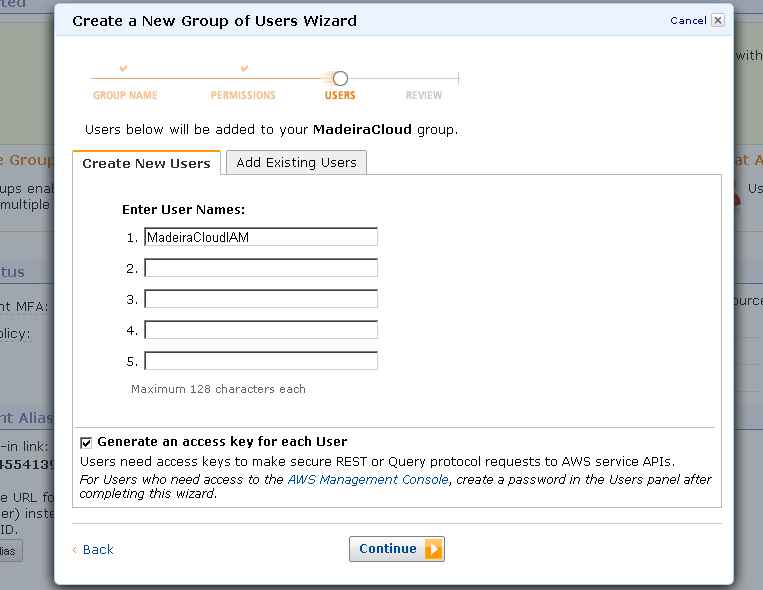Image resolution: width=763 pixels, height=590 pixels.
Task: Click the wizard title text
Action: click(215, 21)
